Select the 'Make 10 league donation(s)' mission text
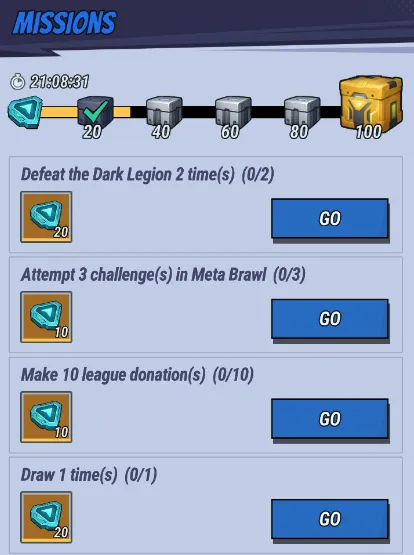The image size is (414, 555). pyautogui.click(x=113, y=375)
